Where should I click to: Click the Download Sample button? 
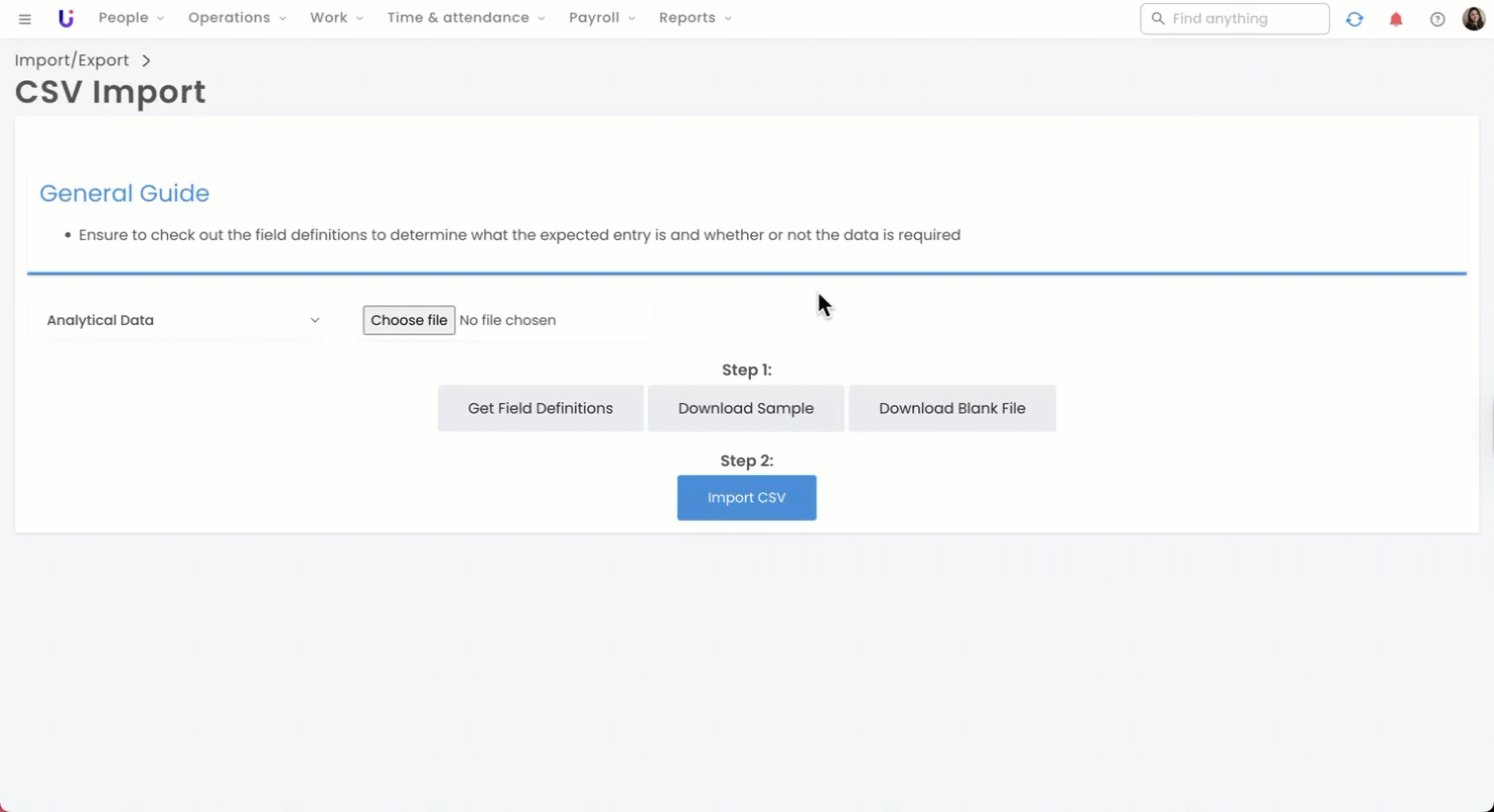(x=745, y=408)
